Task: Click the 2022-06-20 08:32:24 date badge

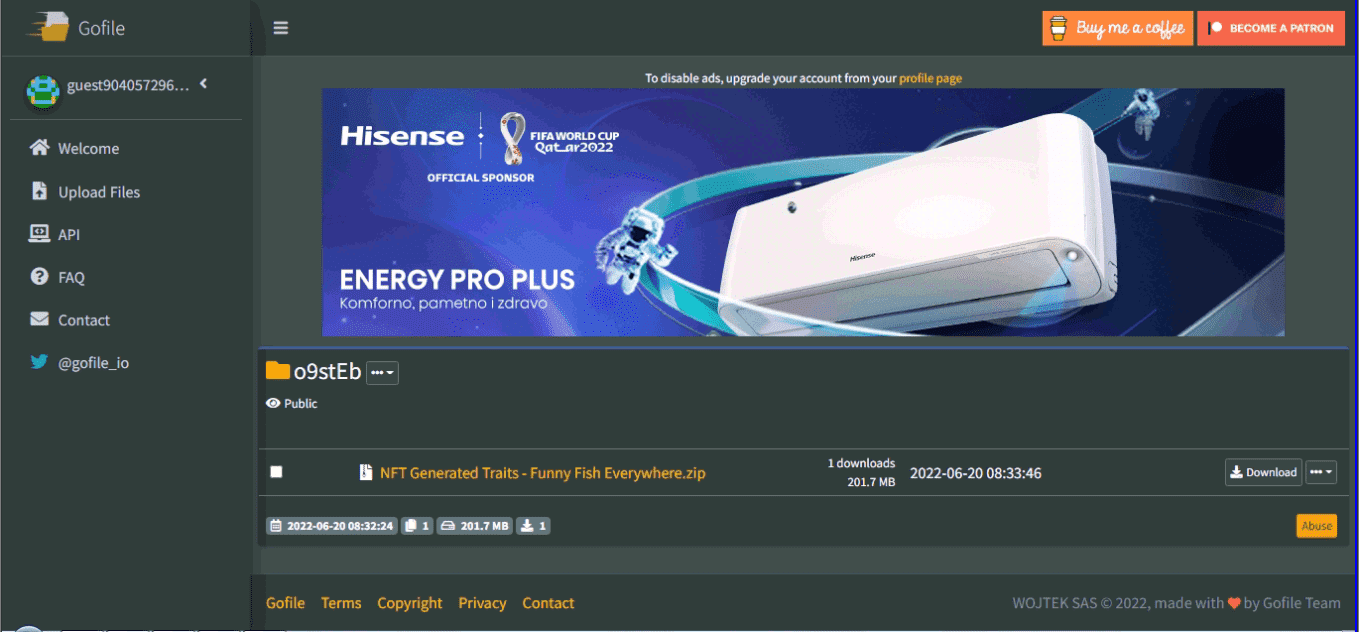Action: point(332,525)
